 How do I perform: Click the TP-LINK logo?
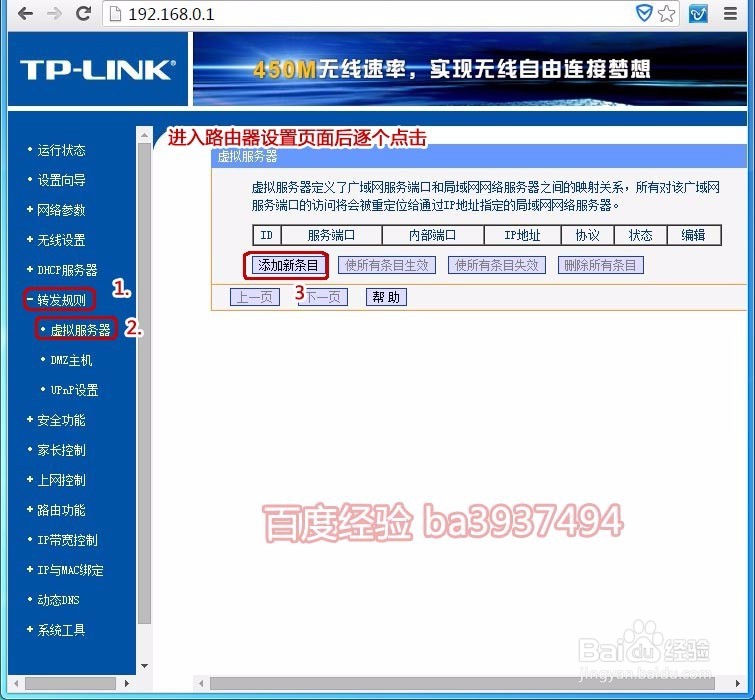(98, 70)
